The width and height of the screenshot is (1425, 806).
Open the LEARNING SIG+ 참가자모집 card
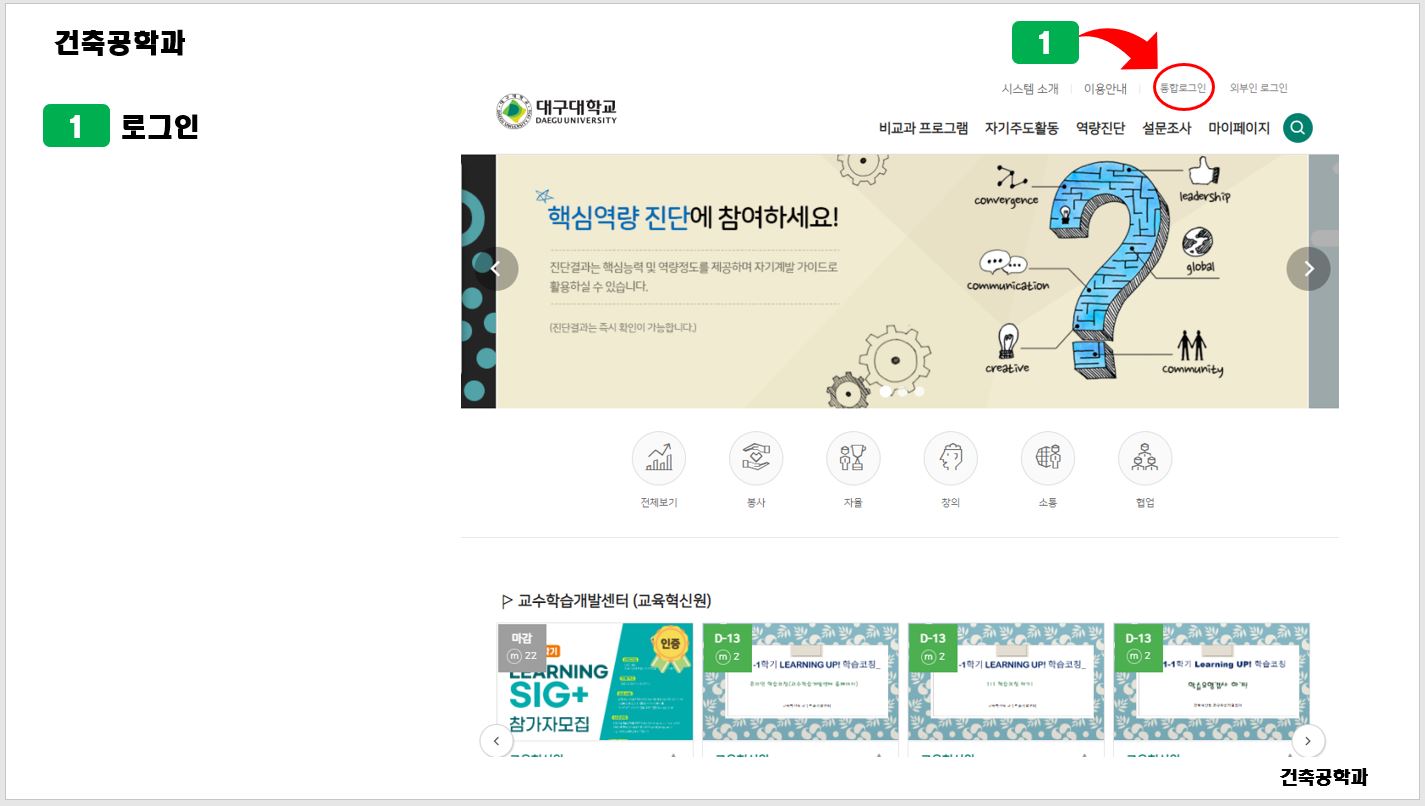coord(595,682)
